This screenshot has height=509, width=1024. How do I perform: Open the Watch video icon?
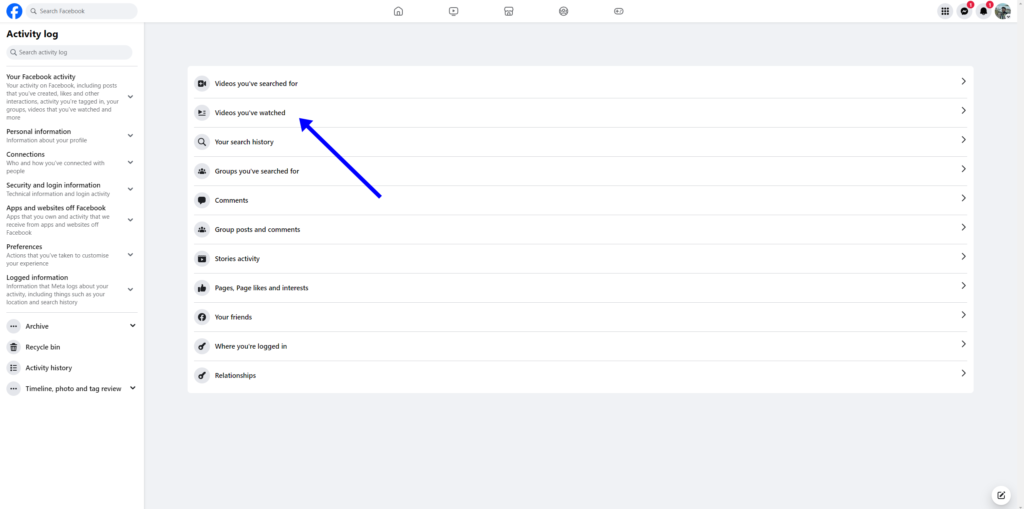453,11
